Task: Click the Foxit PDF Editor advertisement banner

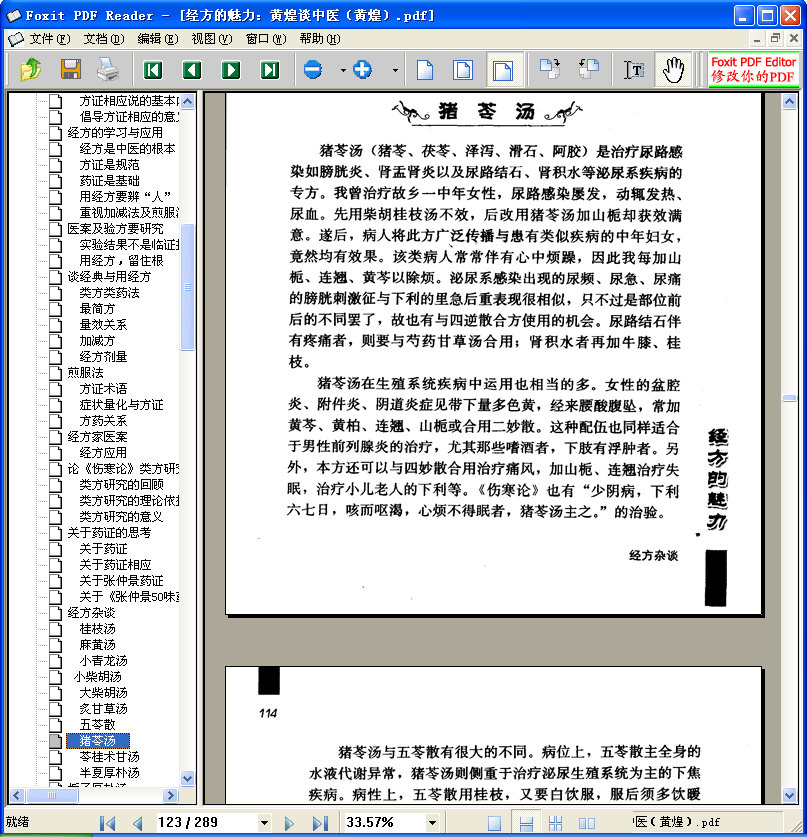Action: [753, 70]
